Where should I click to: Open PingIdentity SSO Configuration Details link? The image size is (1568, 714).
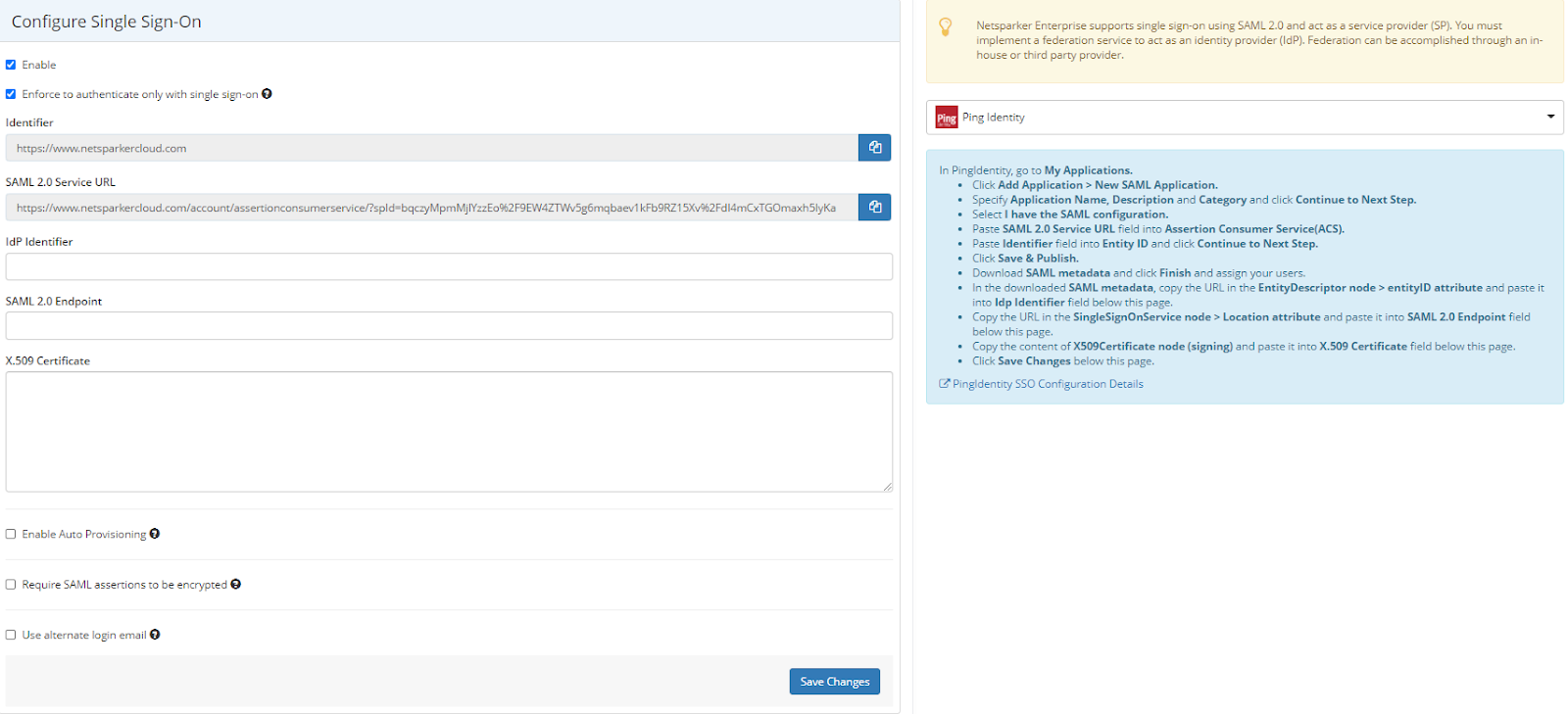[1047, 384]
